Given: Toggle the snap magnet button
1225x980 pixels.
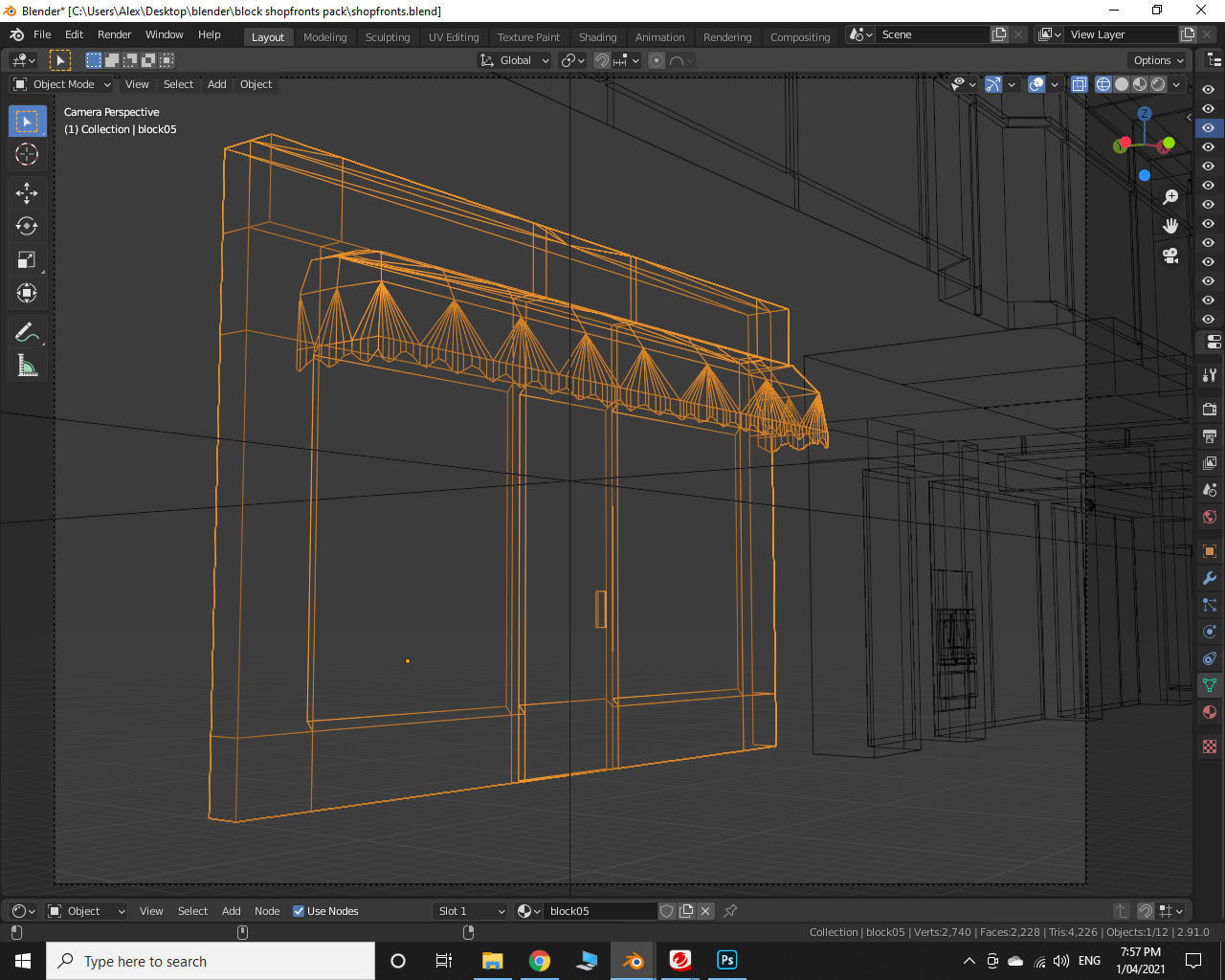Looking at the screenshot, I should 601,60.
